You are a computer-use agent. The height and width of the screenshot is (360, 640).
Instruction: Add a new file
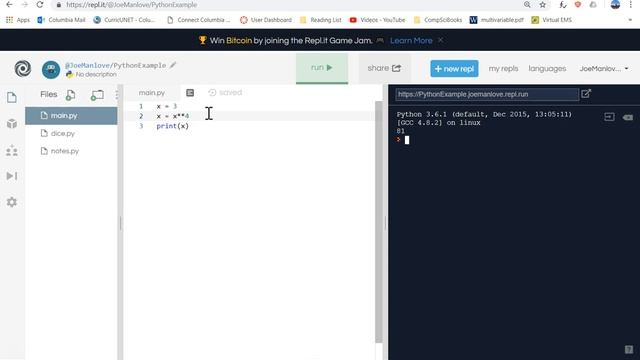[70, 95]
